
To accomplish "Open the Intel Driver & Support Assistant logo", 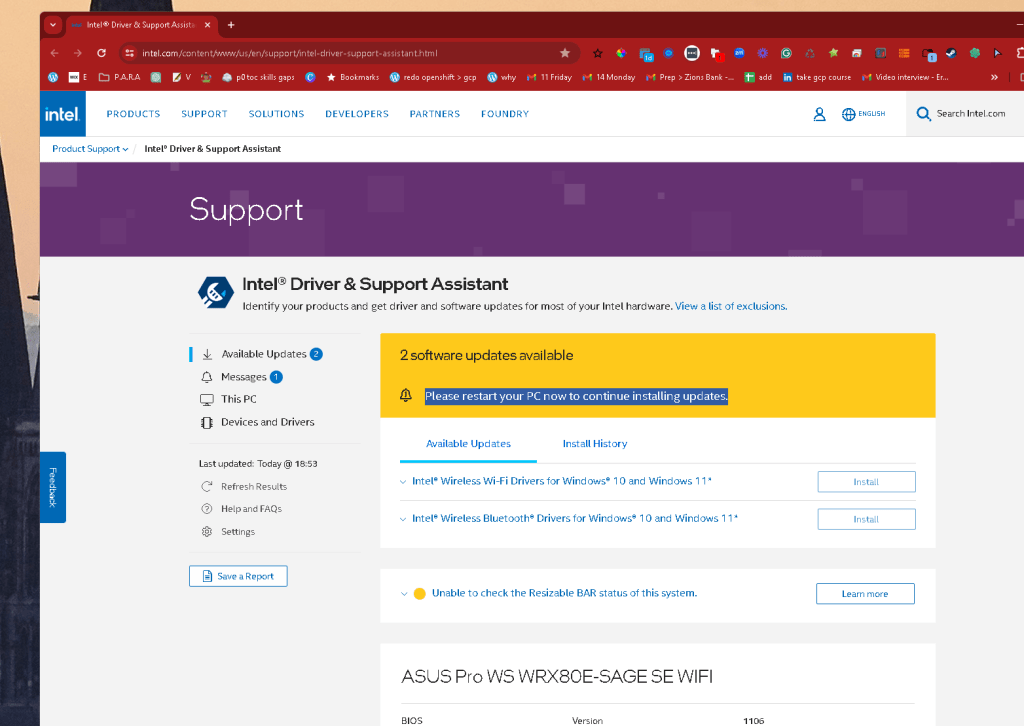I will pyautogui.click(x=216, y=292).
